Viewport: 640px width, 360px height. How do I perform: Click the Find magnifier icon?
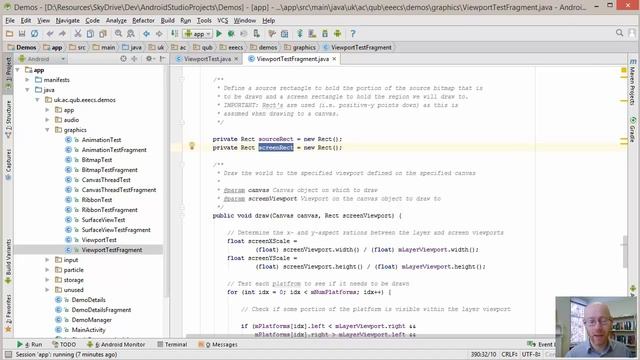click(118, 34)
